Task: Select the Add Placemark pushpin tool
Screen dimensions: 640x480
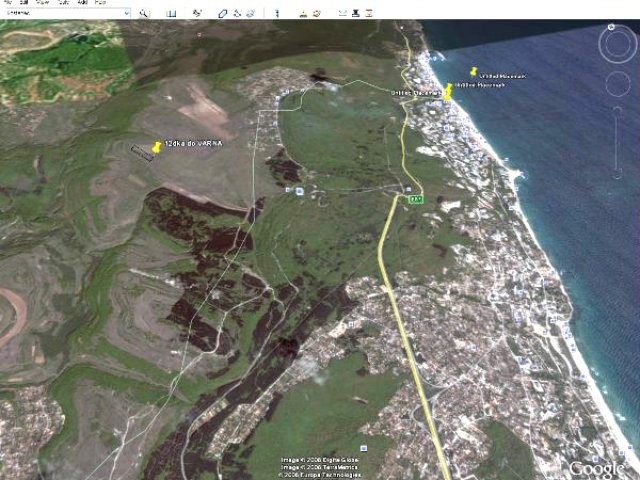Action: point(197,13)
